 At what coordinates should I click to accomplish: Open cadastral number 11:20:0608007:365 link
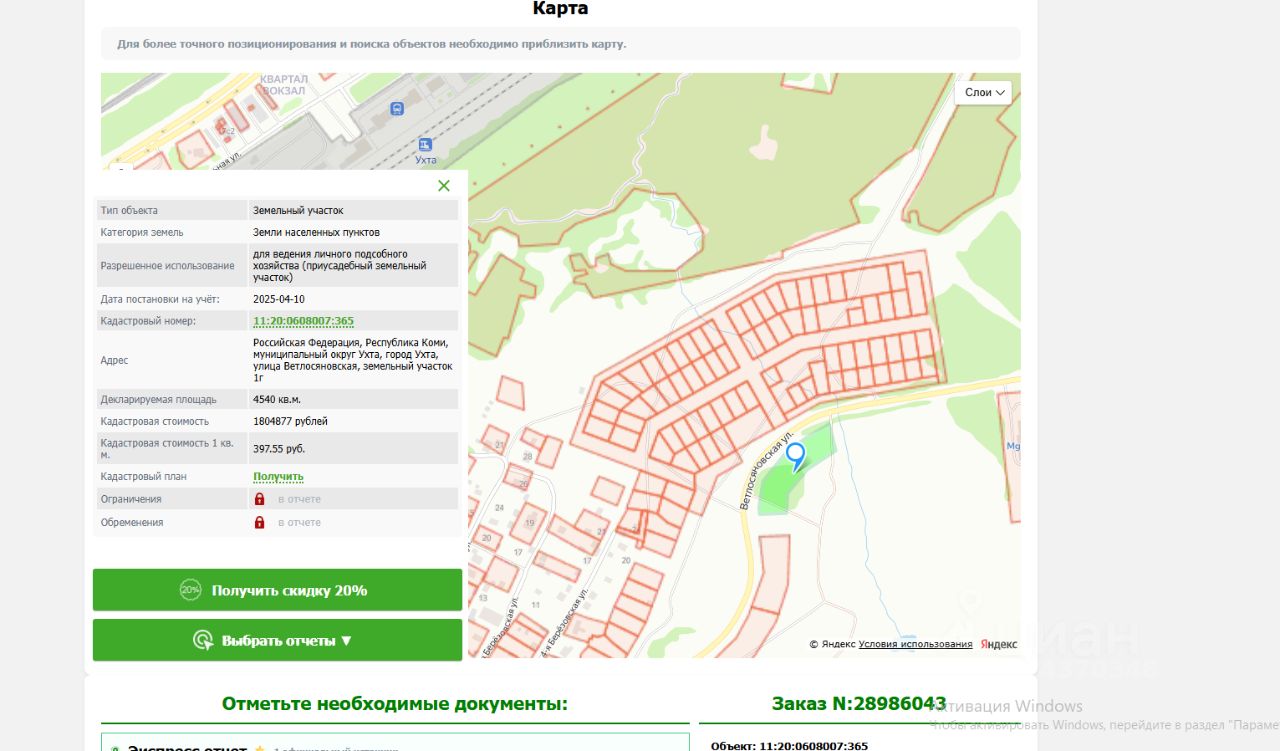click(303, 321)
